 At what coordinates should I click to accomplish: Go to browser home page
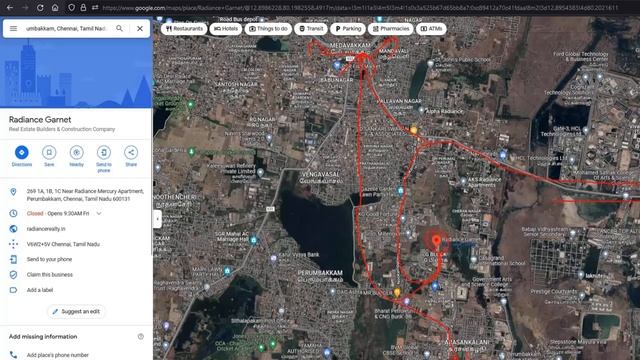55,7
